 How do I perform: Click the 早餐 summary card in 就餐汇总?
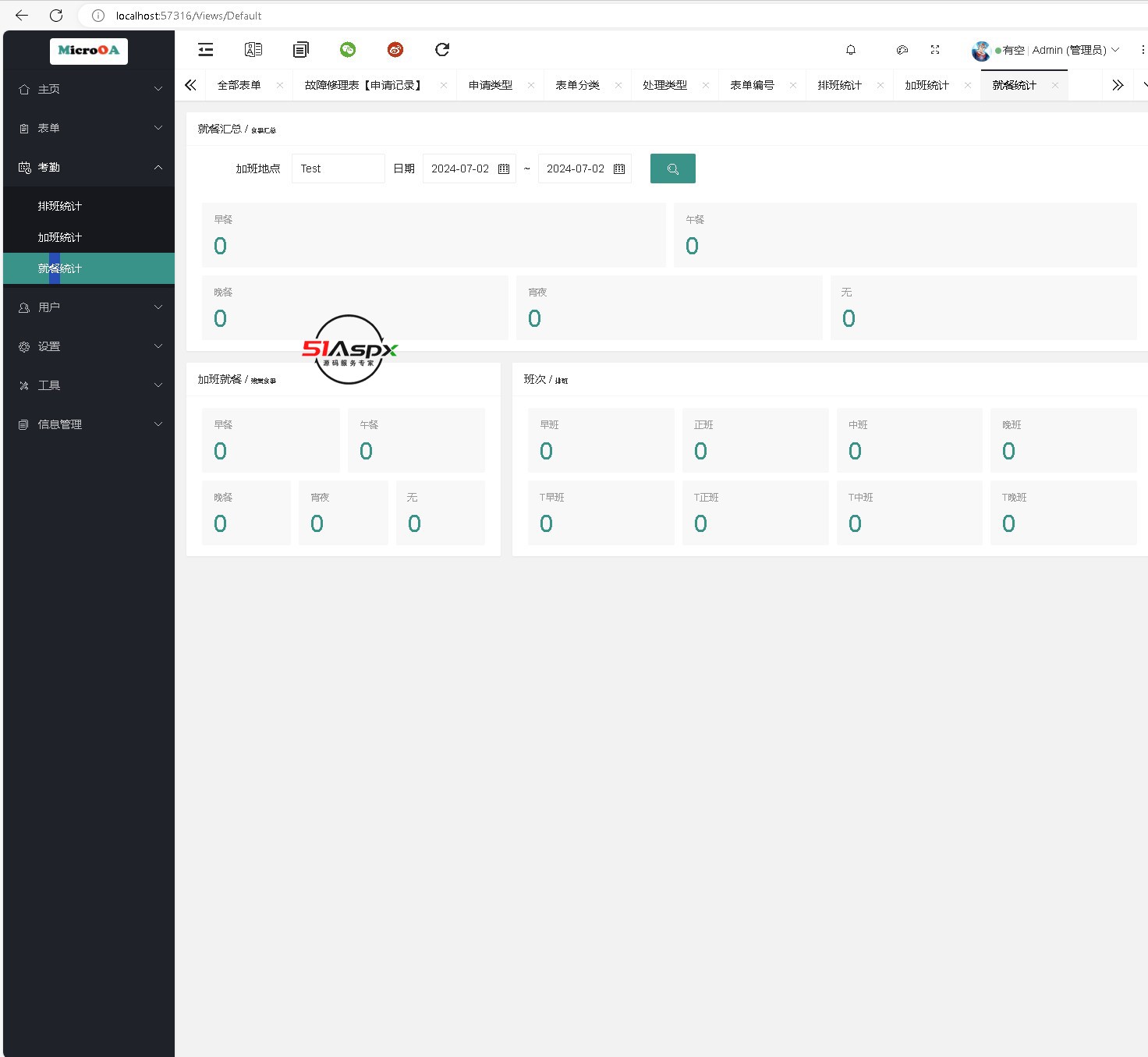click(434, 235)
